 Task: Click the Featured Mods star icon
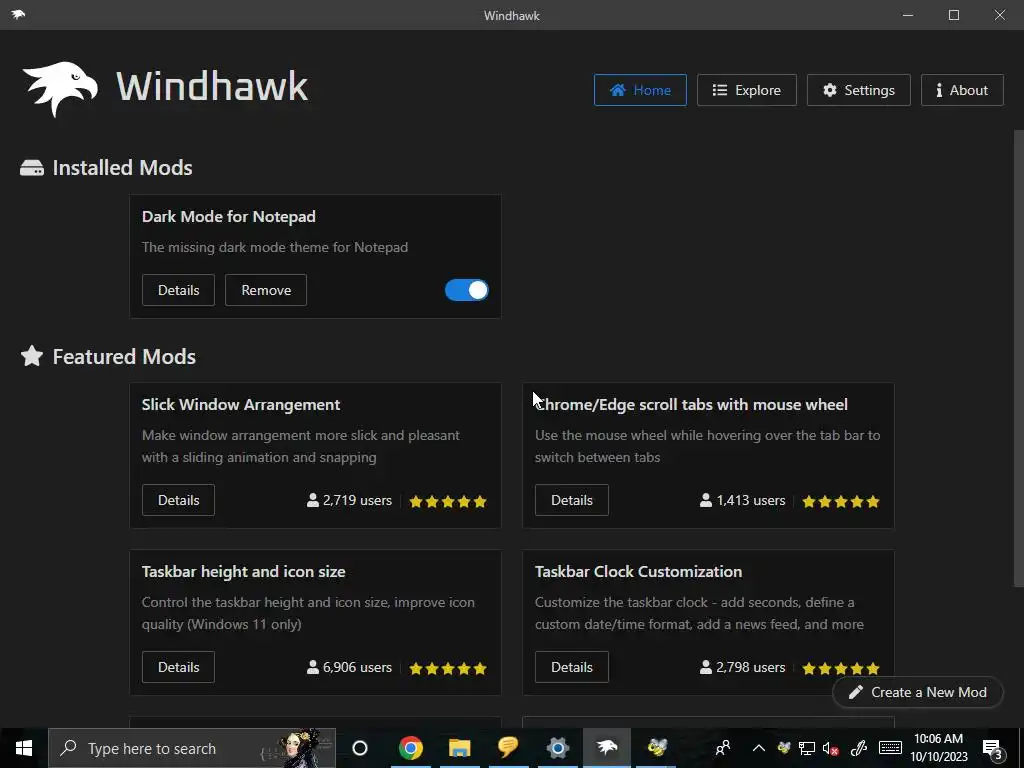click(x=32, y=356)
